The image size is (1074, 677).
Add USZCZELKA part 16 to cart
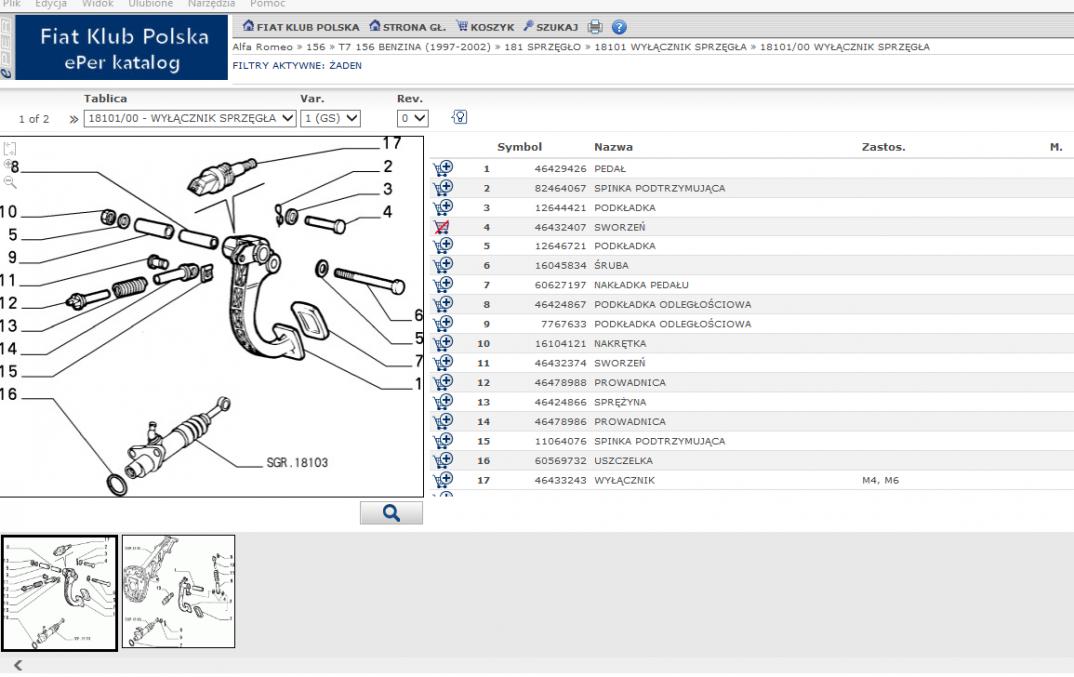(442, 461)
